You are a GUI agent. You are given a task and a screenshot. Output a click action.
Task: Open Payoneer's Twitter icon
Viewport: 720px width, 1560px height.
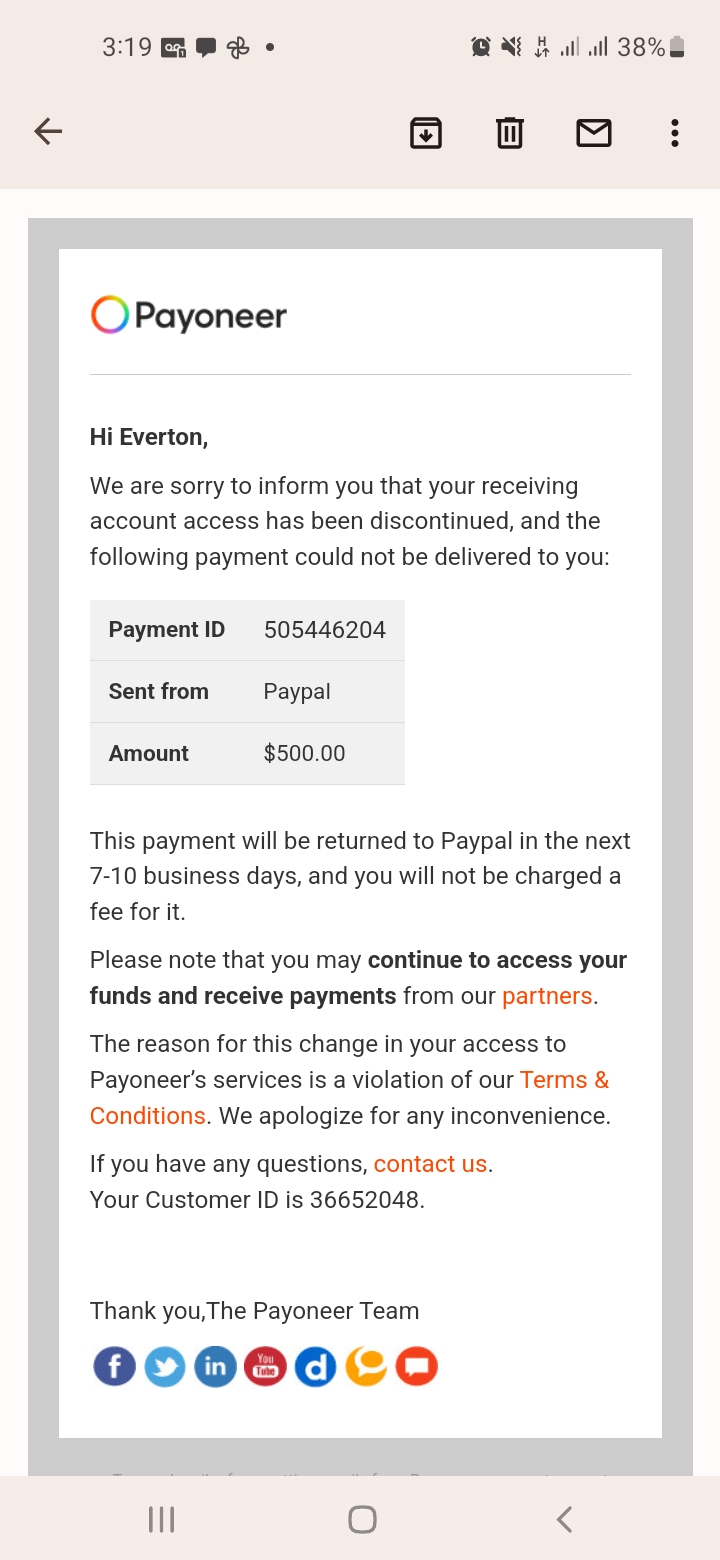click(x=165, y=1366)
